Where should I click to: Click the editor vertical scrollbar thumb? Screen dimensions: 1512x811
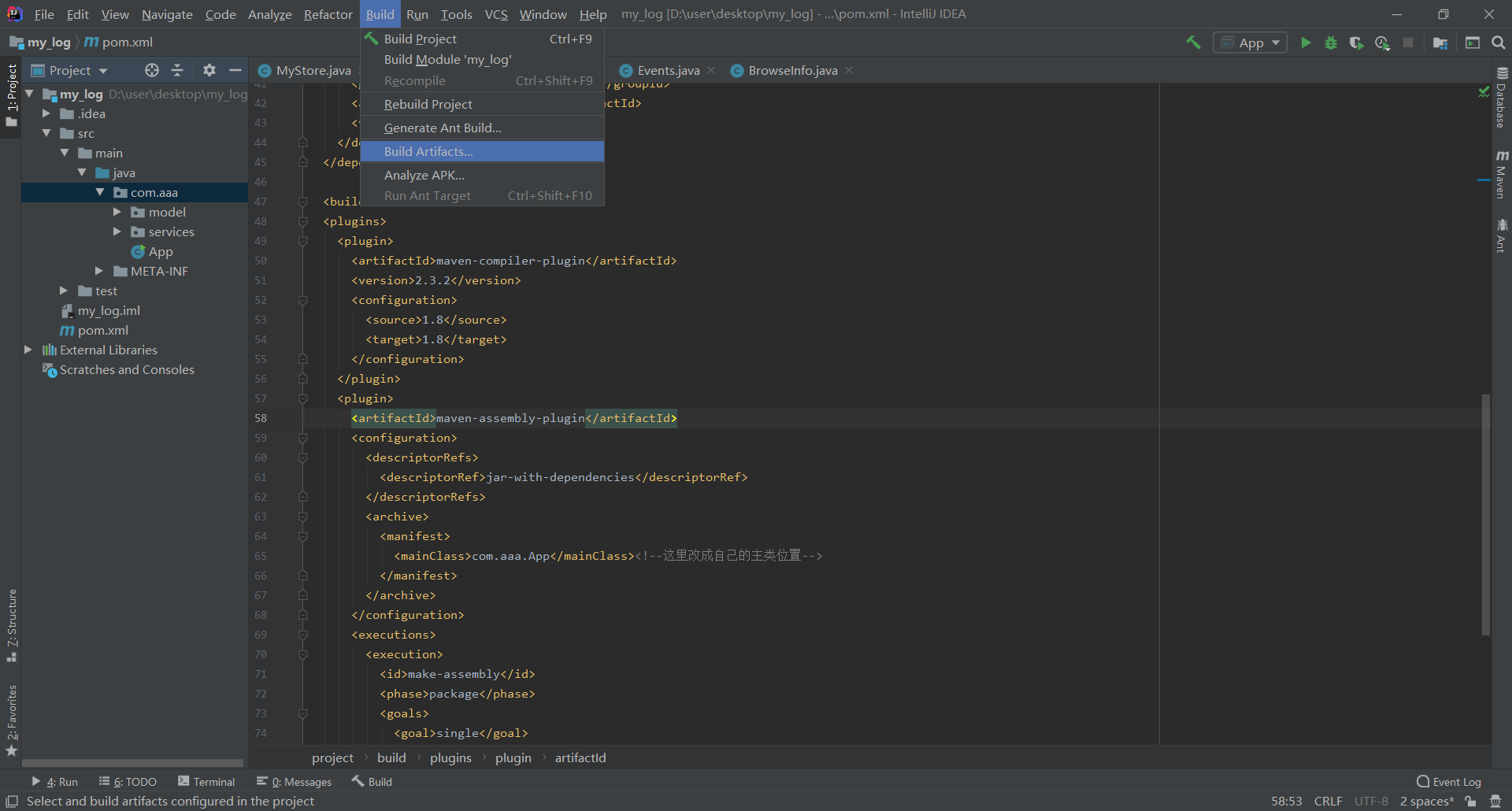1486,514
